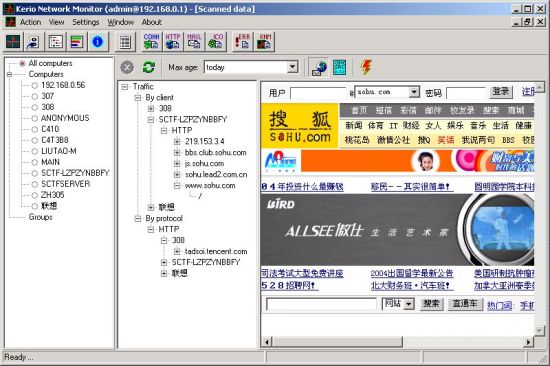Viewport: 550px width, 366px height.
Task: Open the MAIL scanned data icon
Action: coord(194,42)
